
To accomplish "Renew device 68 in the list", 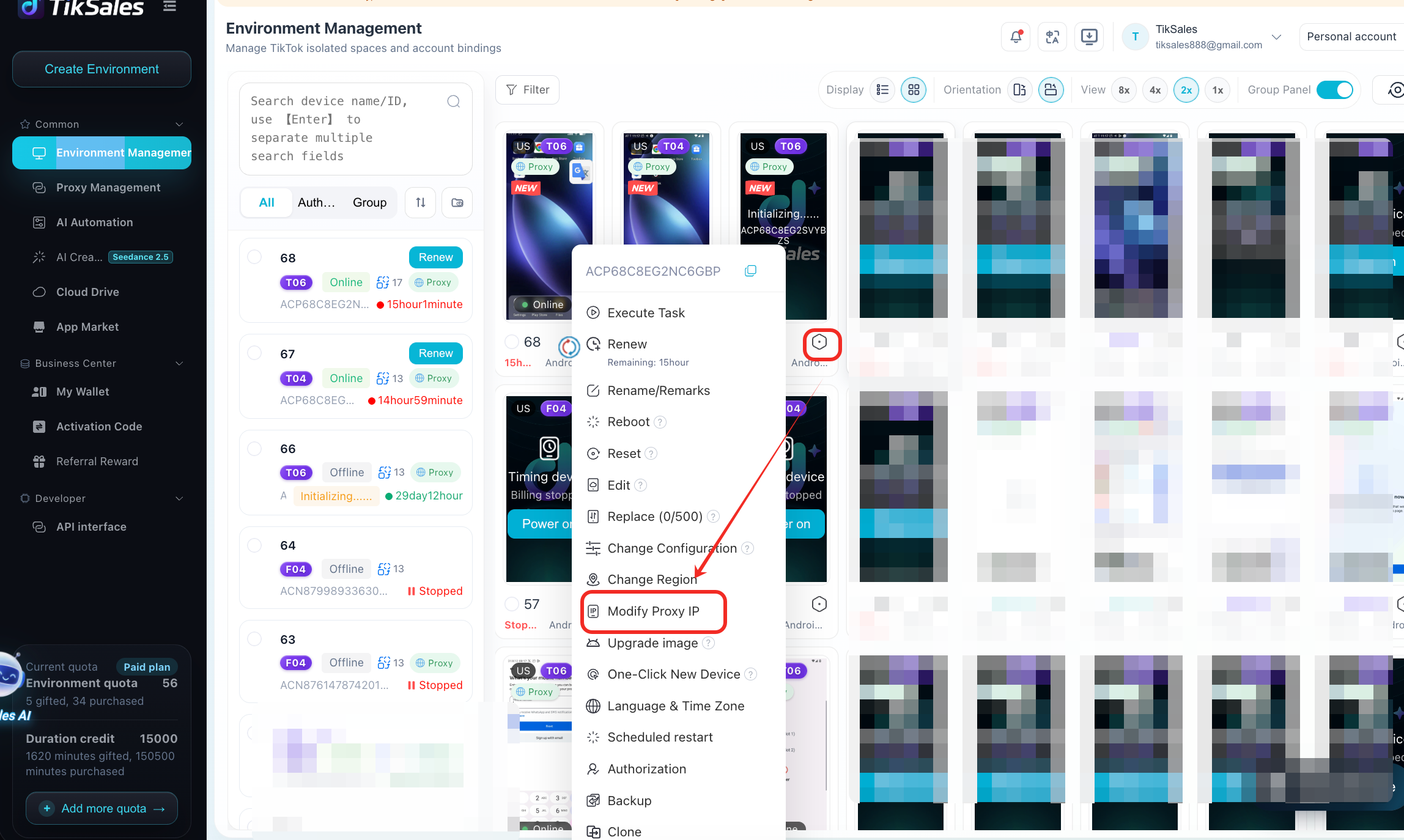I will (x=435, y=257).
